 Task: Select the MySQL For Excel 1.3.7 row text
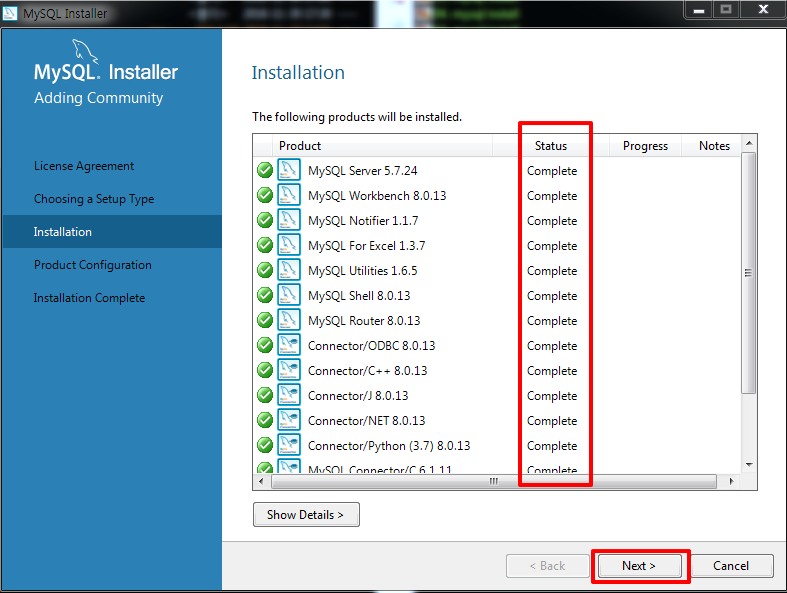(x=366, y=246)
